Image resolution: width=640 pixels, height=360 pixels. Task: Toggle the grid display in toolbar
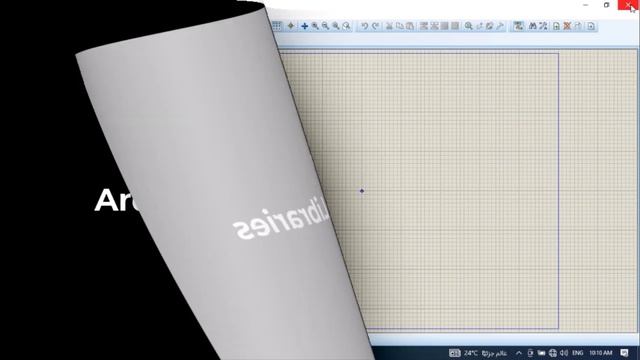(x=277, y=26)
